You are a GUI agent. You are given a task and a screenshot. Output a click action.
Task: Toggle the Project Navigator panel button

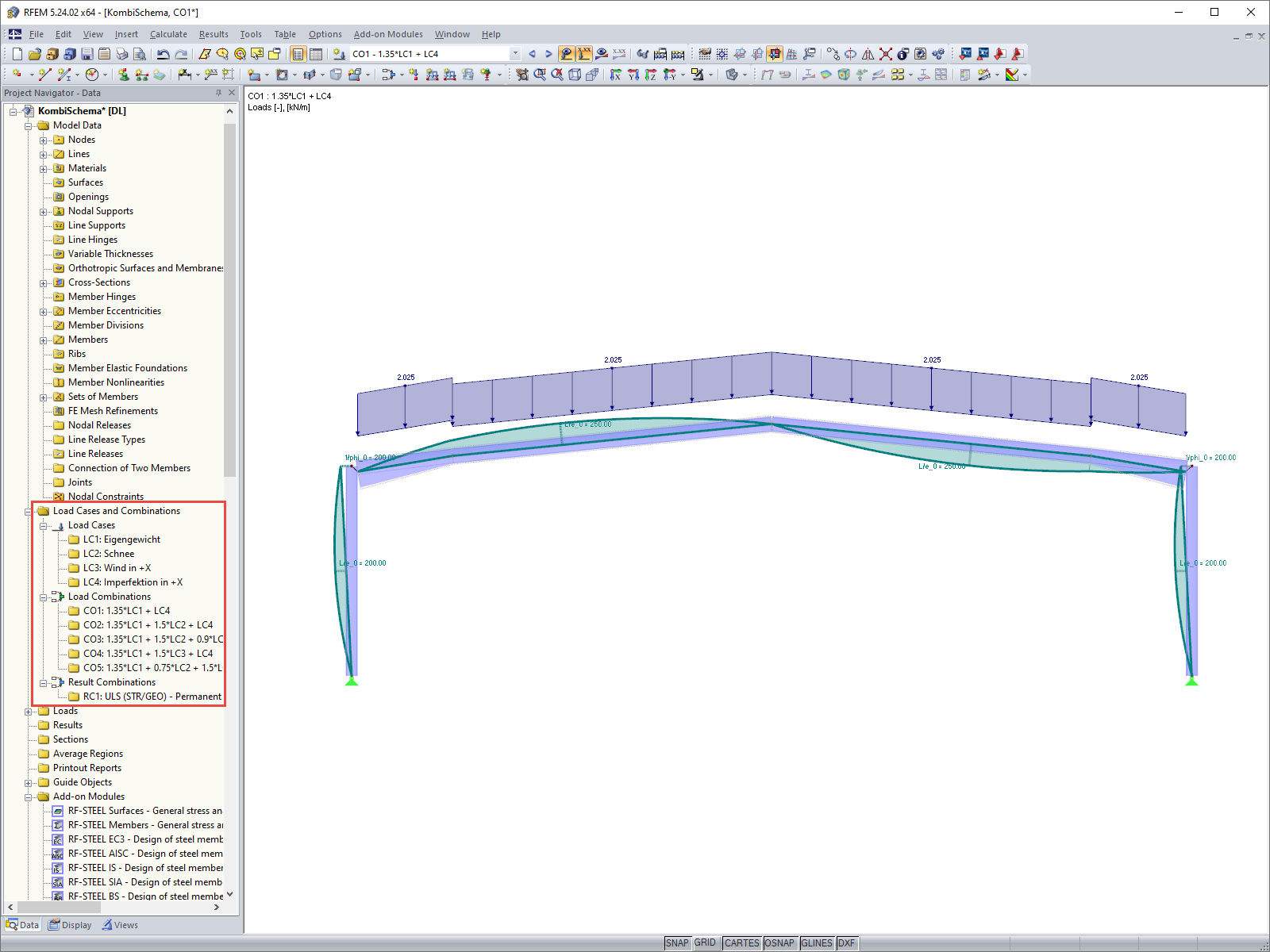pos(298,54)
